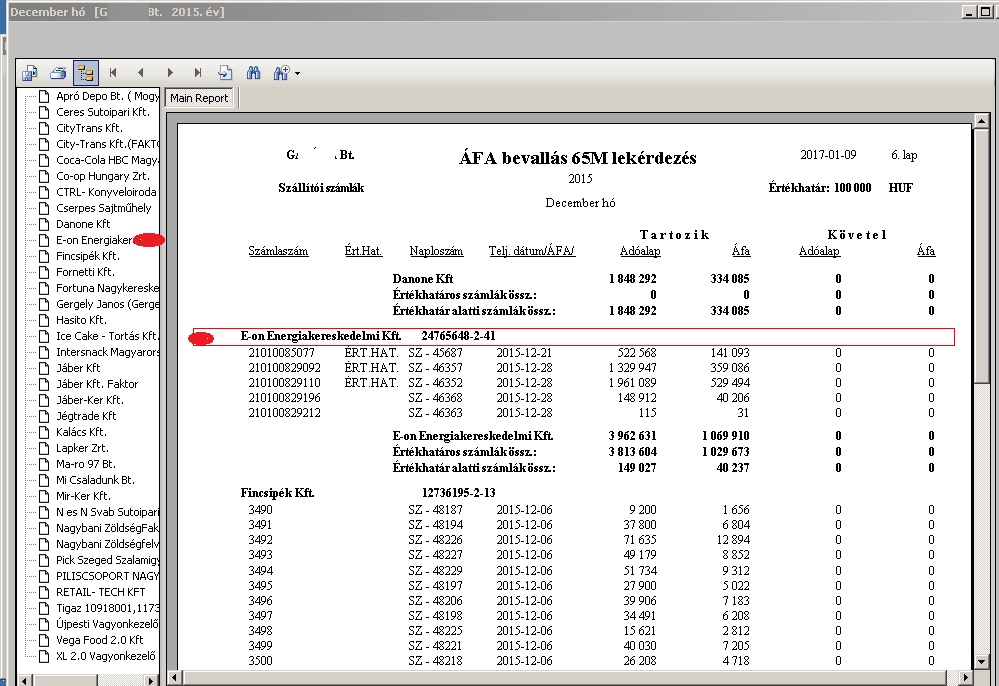This screenshot has height=686, width=999.
Task: Open the Go To Page icon
Action: (x=225, y=73)
